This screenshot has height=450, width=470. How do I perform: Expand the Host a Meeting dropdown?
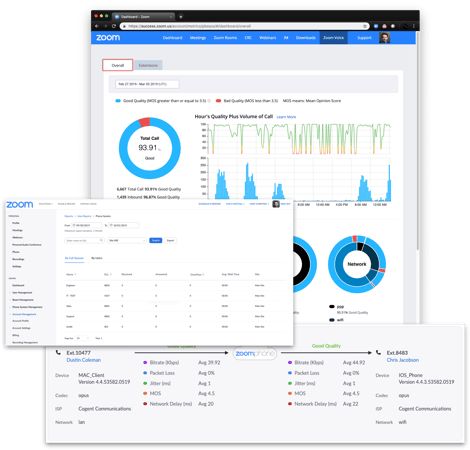pos(259,204)
